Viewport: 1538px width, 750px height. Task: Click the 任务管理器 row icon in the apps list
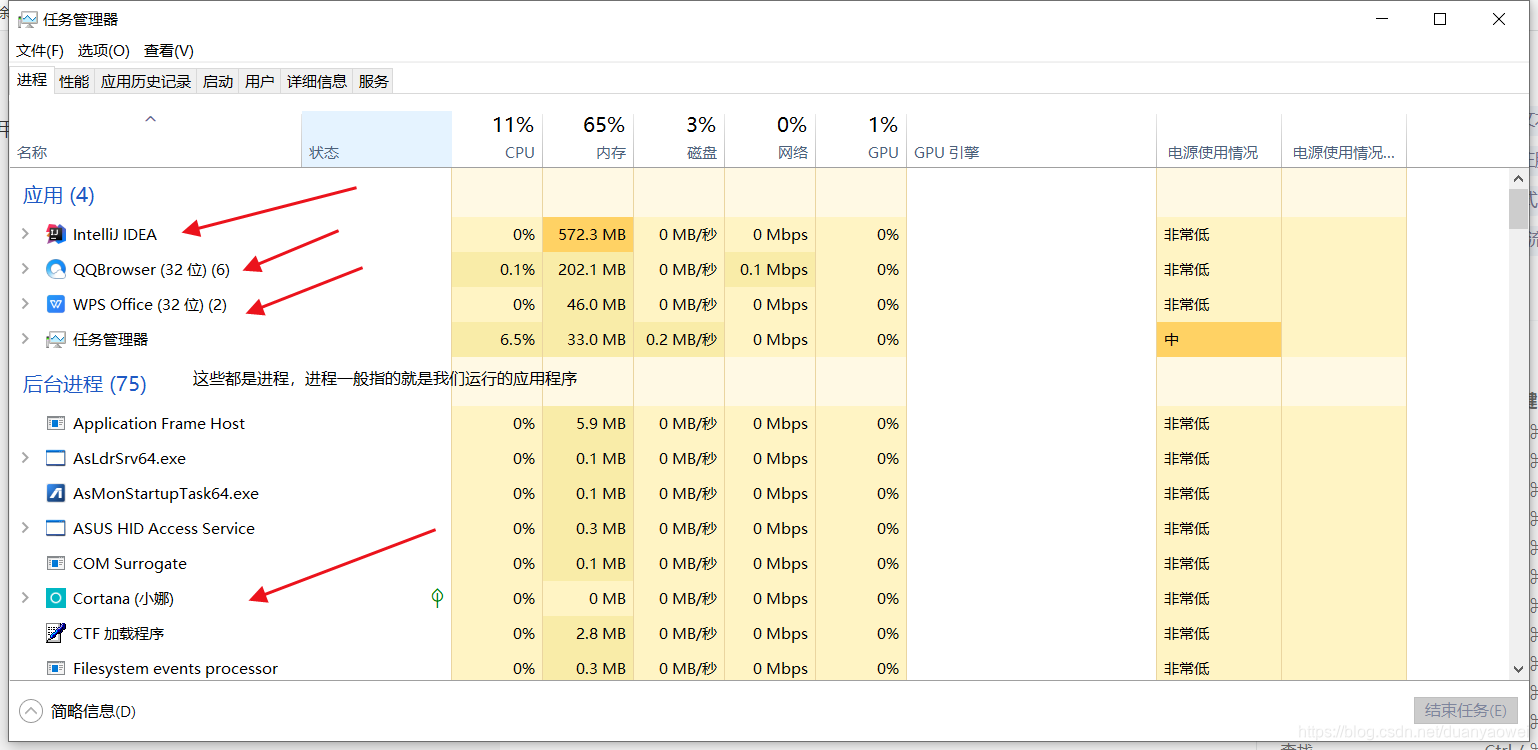[56, 340]
